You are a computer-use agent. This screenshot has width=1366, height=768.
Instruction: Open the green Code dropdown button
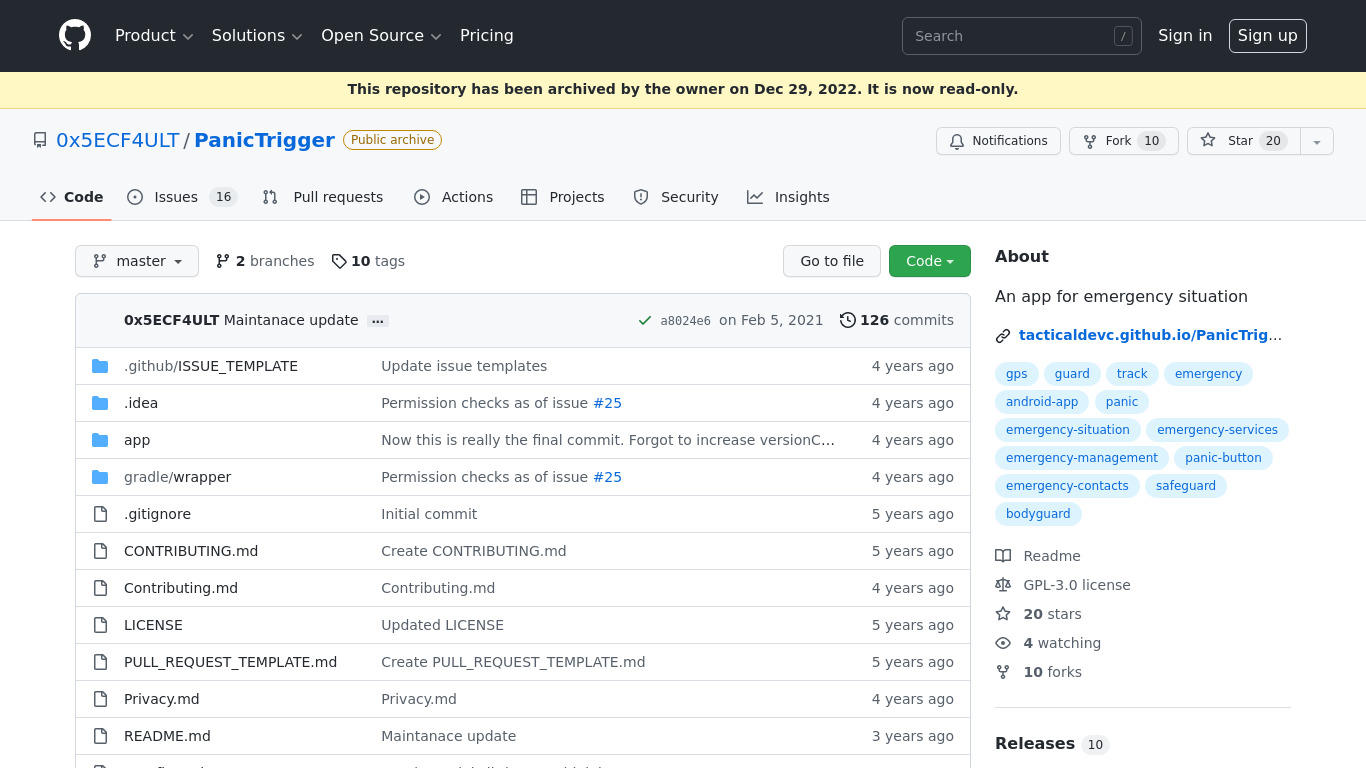(929, 261)
